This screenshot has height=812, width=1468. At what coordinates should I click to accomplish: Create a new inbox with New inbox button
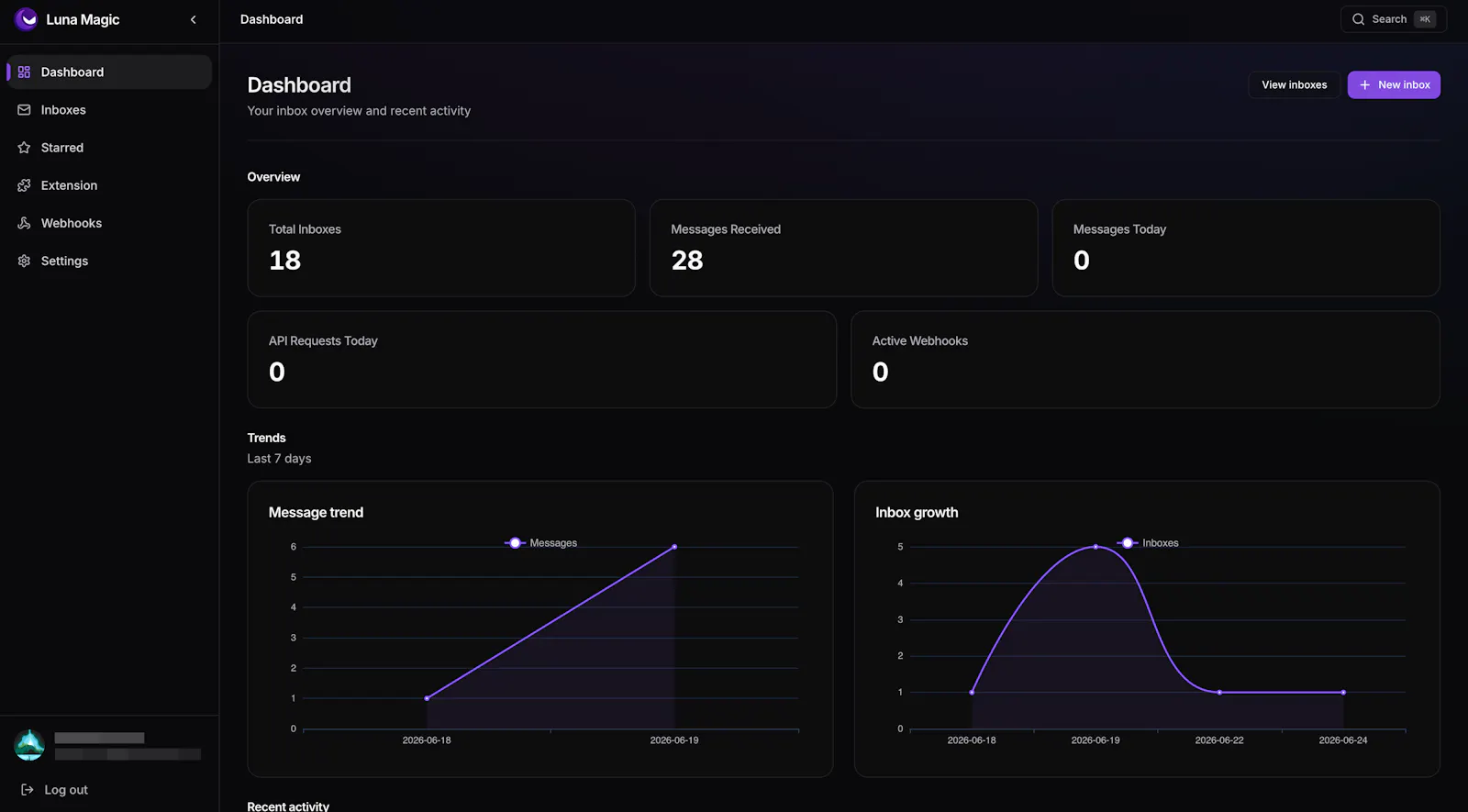[1394, 85]
